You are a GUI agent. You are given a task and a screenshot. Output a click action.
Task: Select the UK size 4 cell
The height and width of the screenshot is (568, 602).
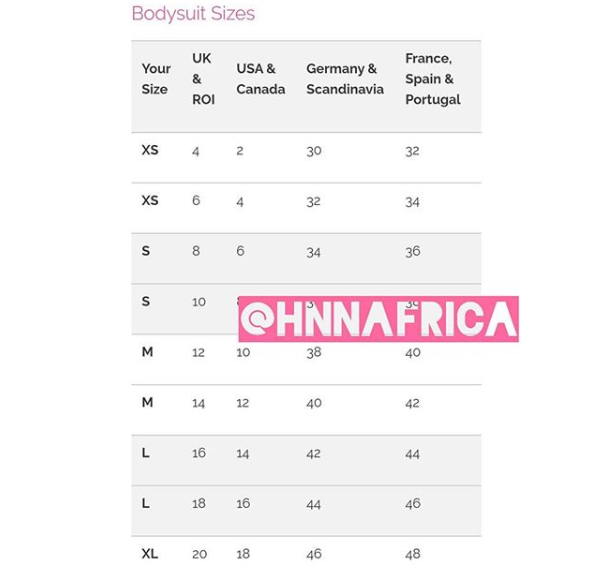tap(196, 150)
